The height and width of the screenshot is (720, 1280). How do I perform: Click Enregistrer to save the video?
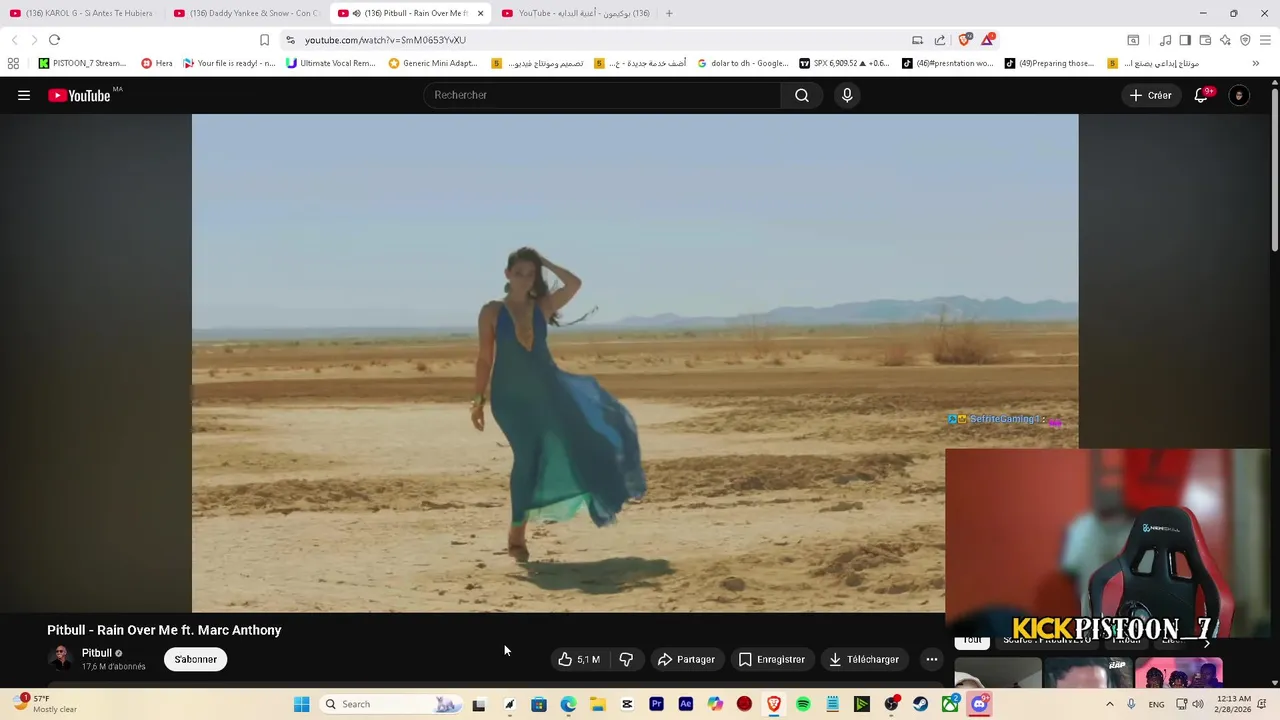771,659
